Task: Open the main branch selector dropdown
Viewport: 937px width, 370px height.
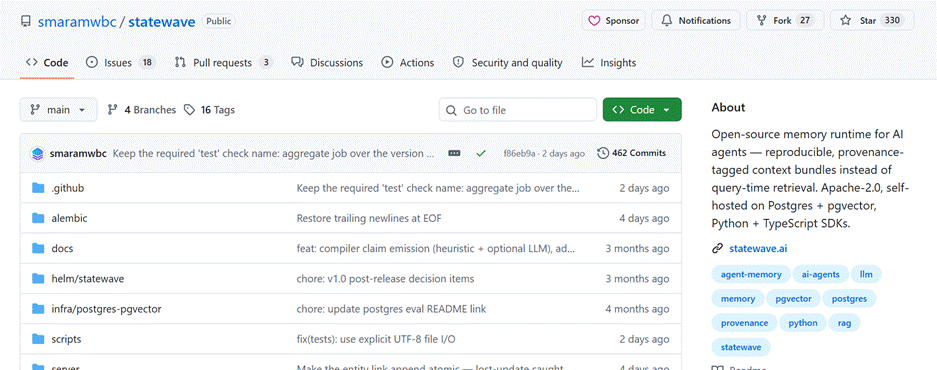Action: click(x=59, y=110)
